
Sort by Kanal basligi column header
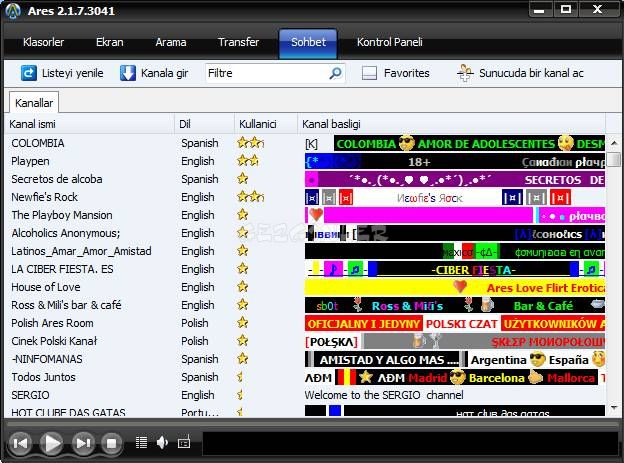pos(452,124)
